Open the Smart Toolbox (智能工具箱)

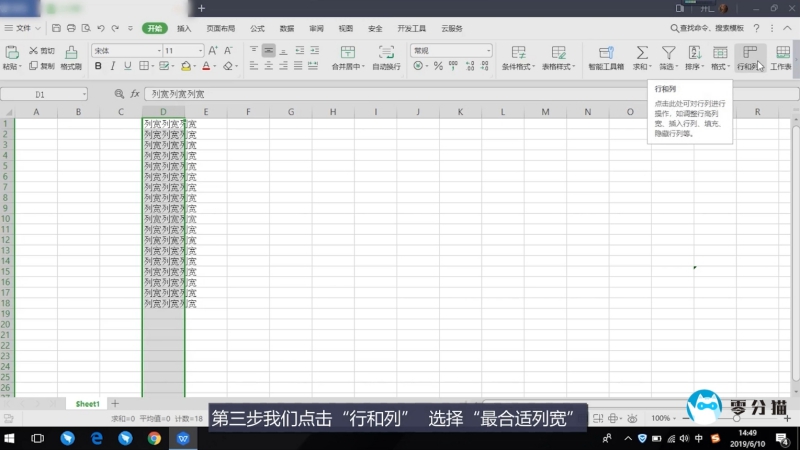605,52
